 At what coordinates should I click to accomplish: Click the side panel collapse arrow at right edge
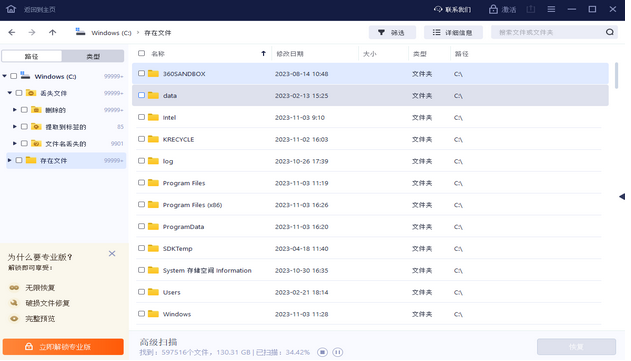[622, 196]
